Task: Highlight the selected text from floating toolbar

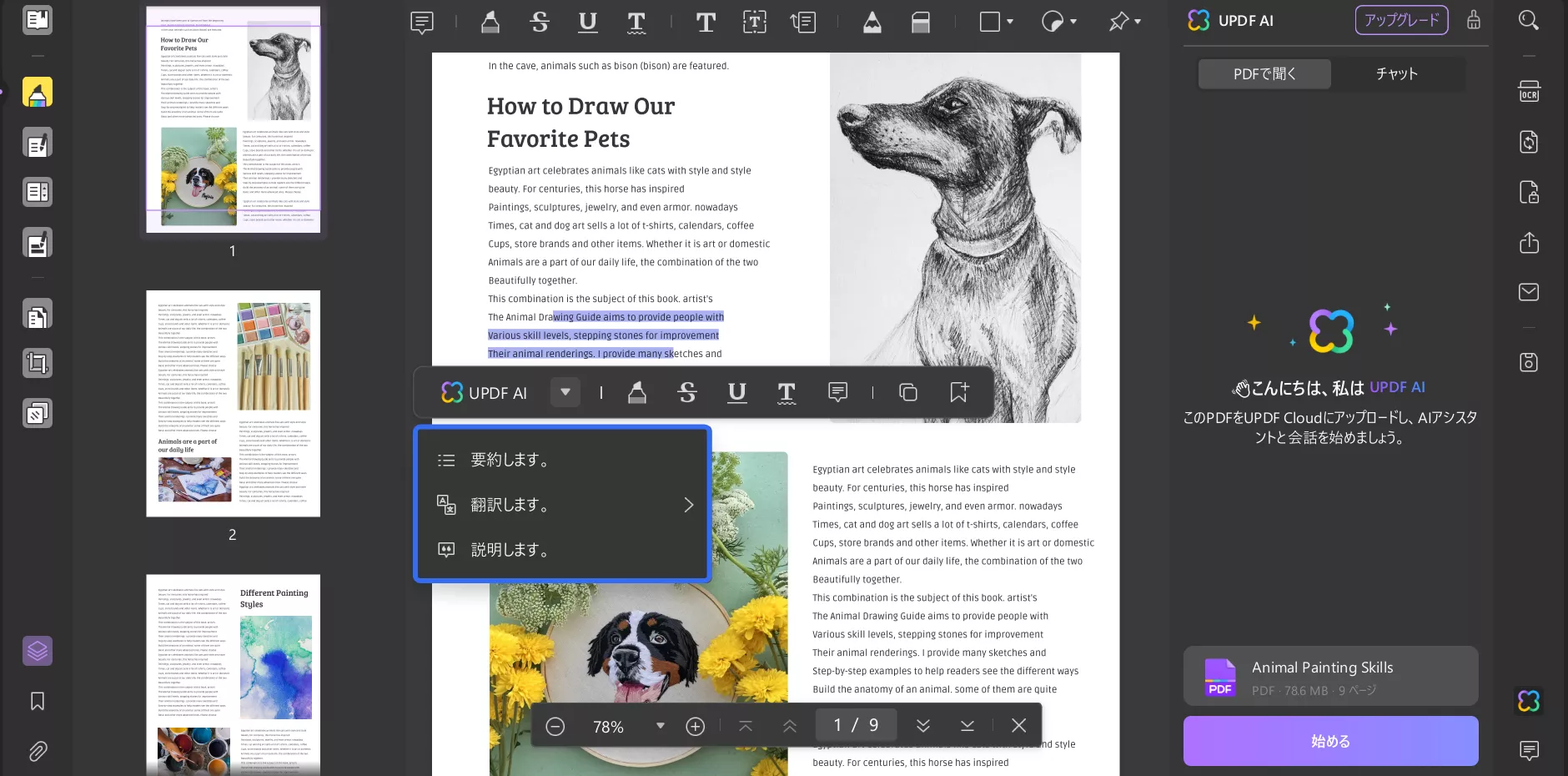Action: 637,392
